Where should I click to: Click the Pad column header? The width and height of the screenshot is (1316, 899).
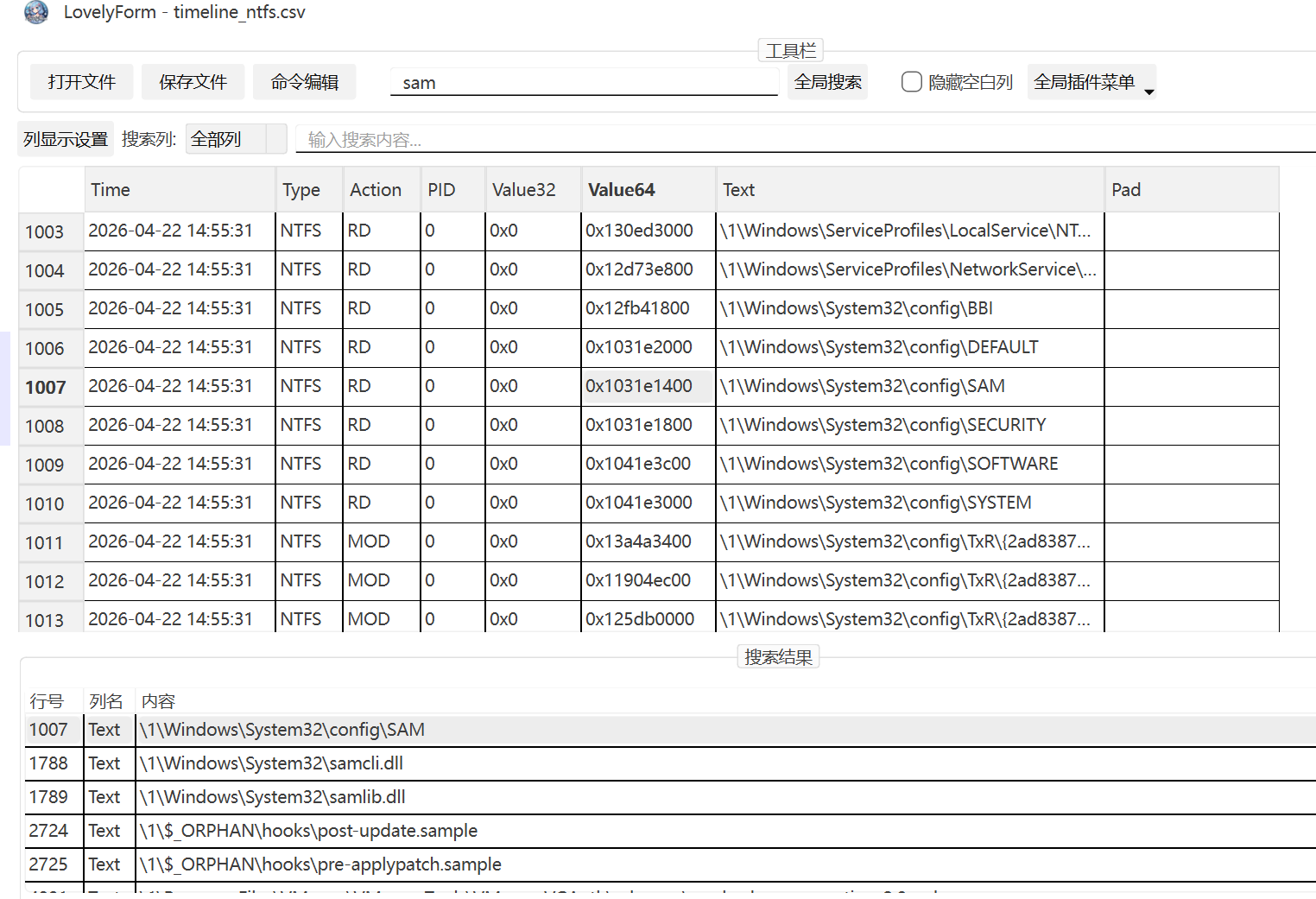(1192, 190)
